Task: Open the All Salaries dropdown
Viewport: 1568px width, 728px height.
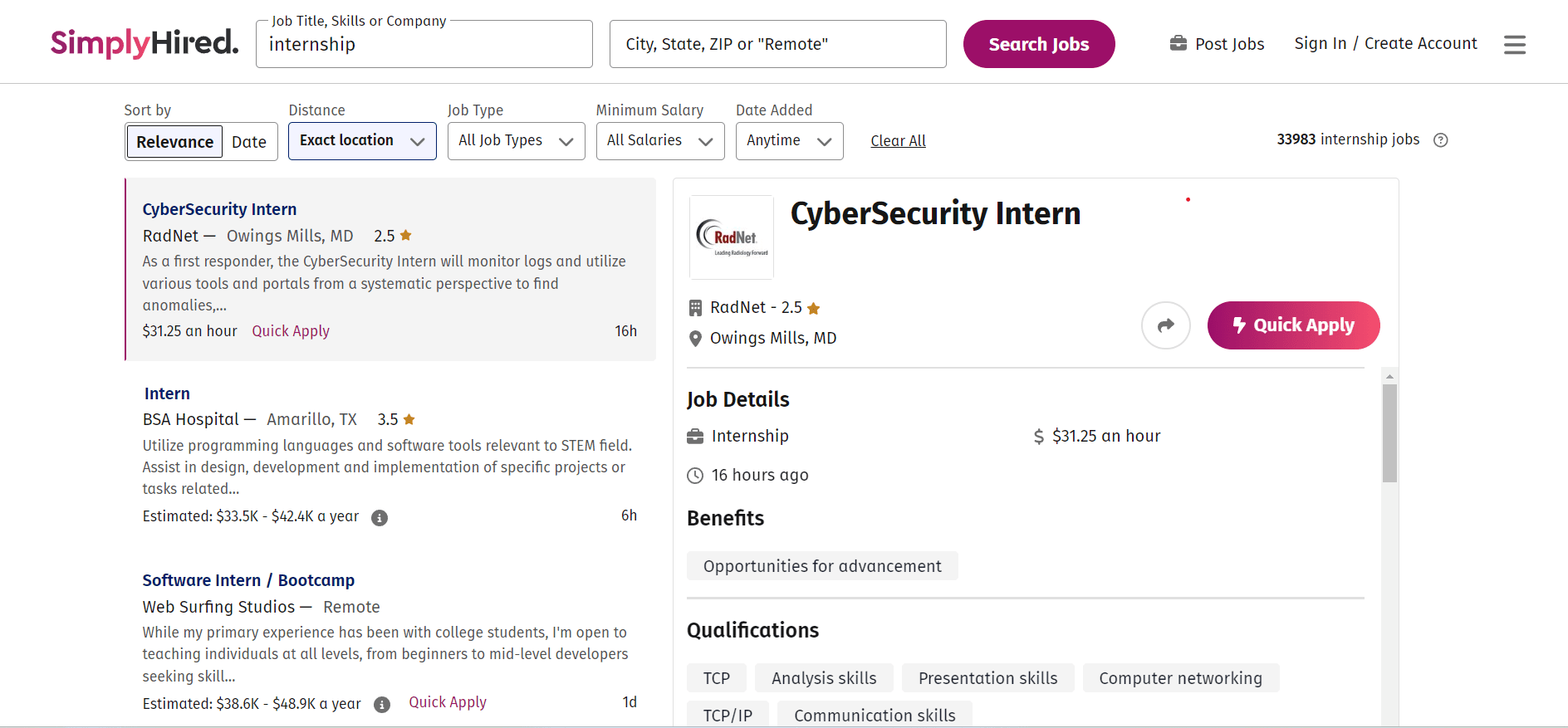Action: [659, 141]
